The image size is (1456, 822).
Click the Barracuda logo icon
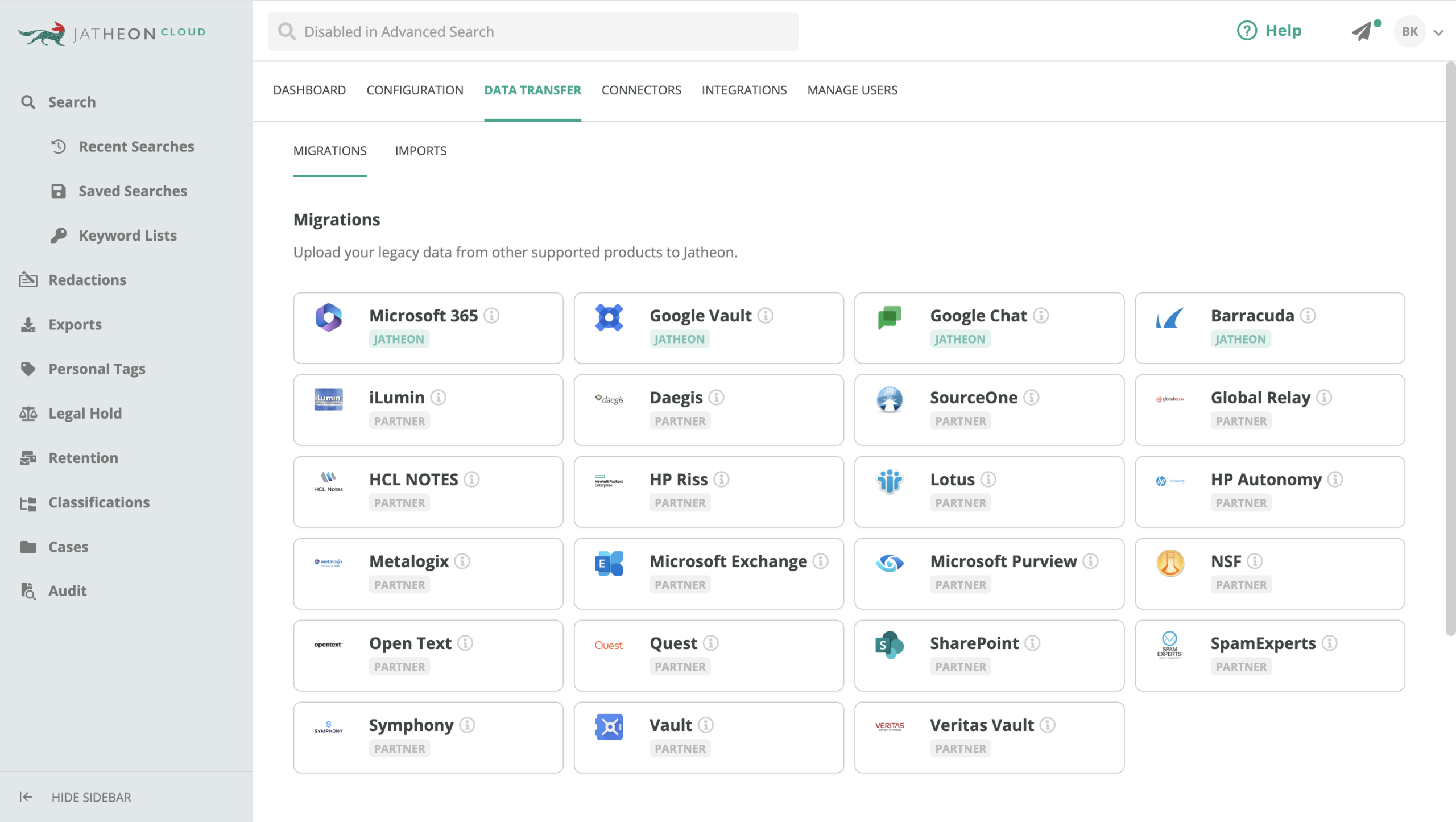pyautogui.click(x=1170, y=318)
